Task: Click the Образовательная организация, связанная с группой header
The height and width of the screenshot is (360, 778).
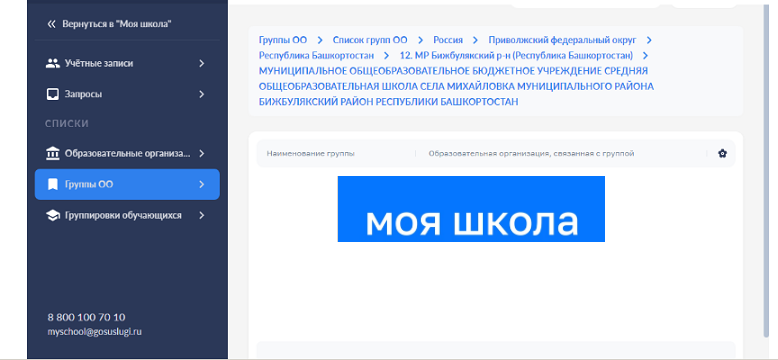Action: click(x=531, y=154)
